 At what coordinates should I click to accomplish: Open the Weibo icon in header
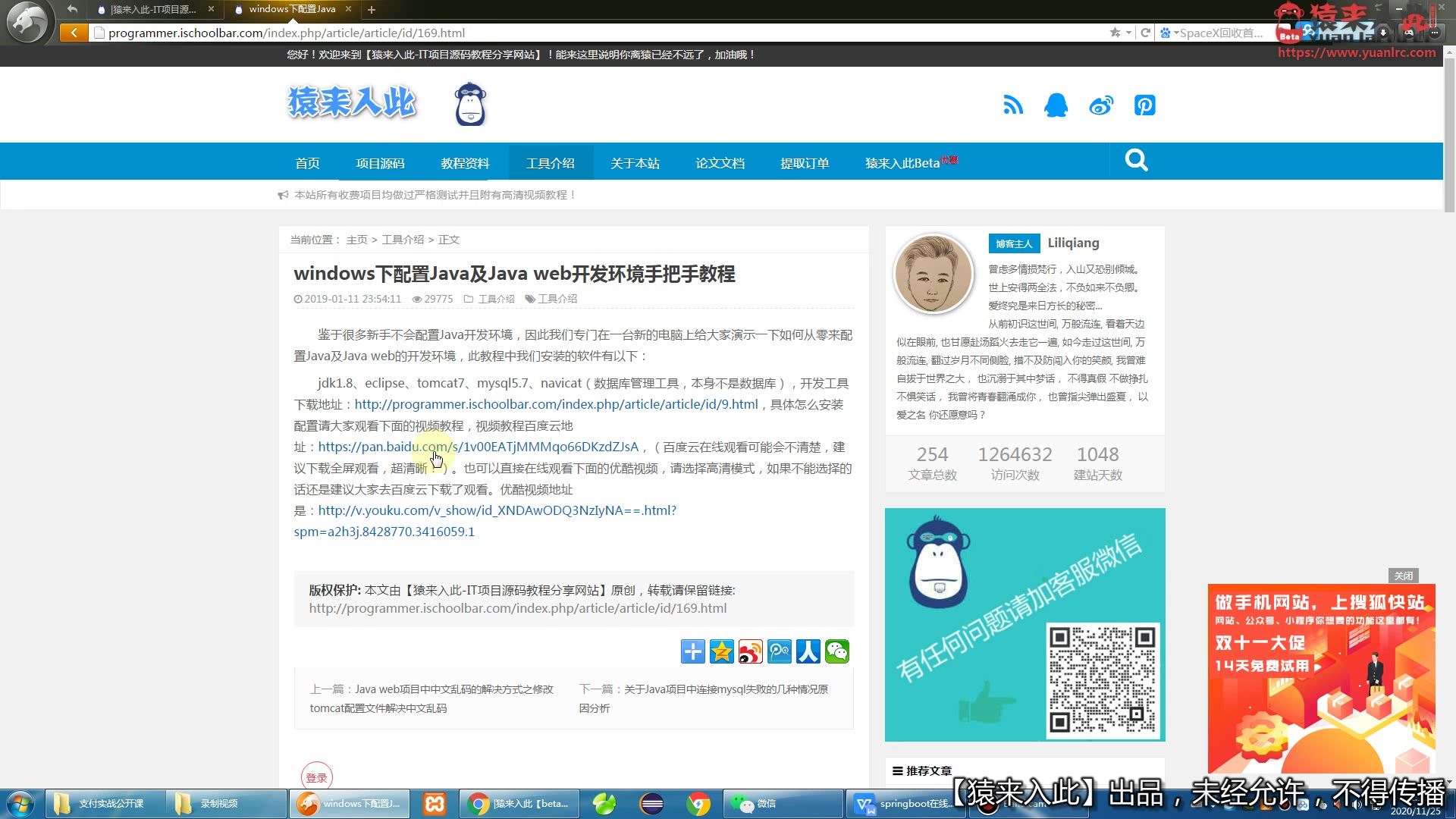coord(1101,105)
